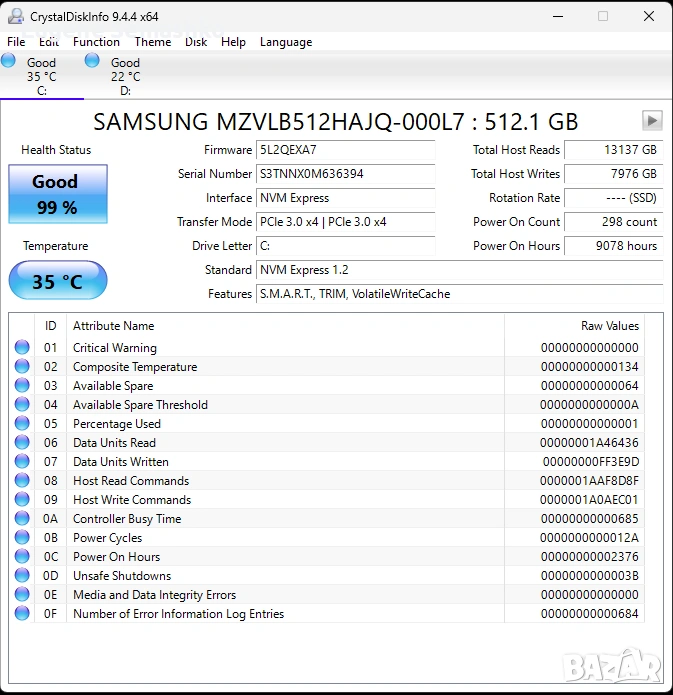The image size is (673, 695).
Task: Click the Attribute Name column header
Action: point(114,326)
